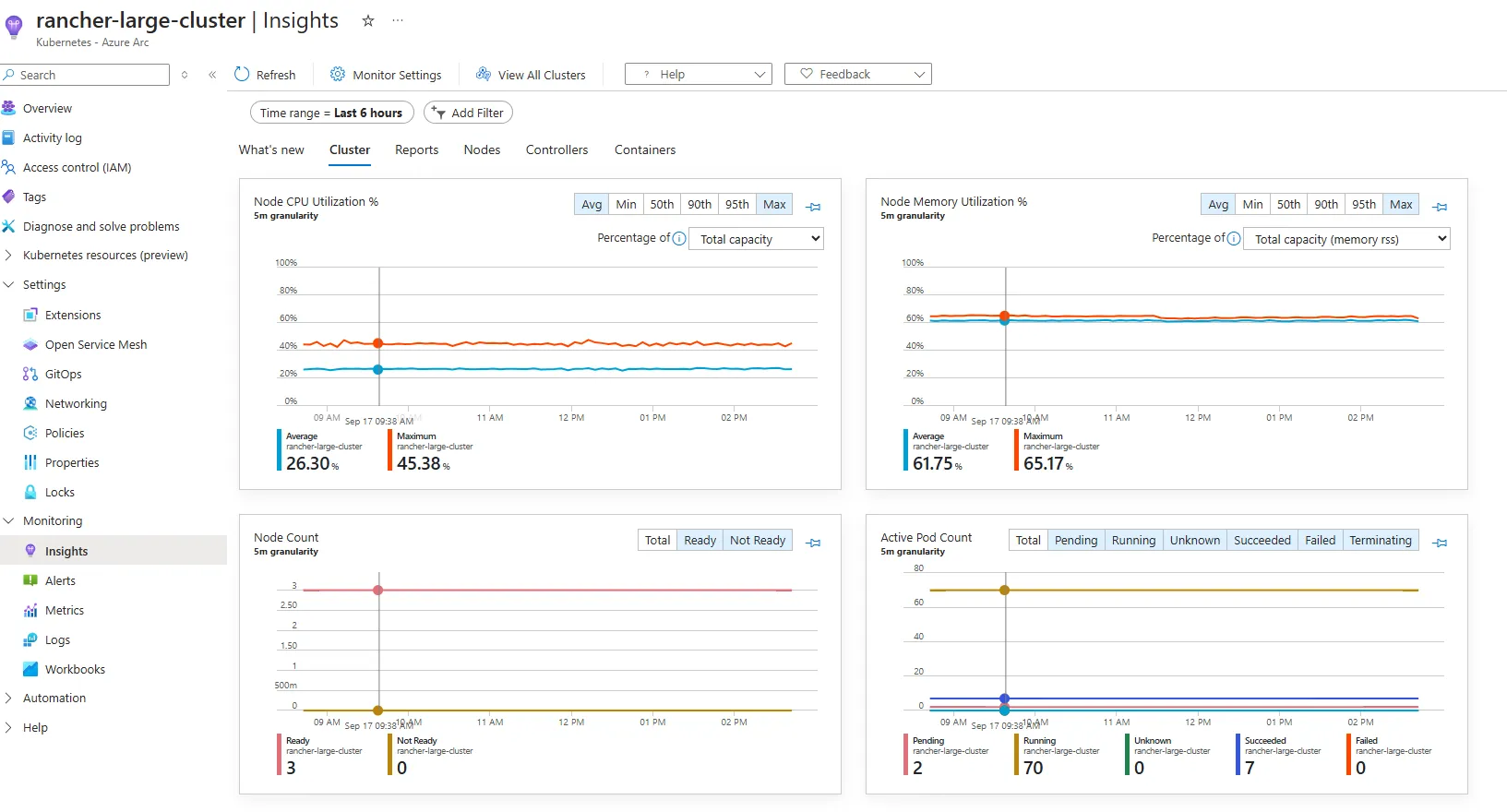This screenshot has width=1507, height=812.
Task: Click the Add Filter button
Action: click(x=468, y=113)
